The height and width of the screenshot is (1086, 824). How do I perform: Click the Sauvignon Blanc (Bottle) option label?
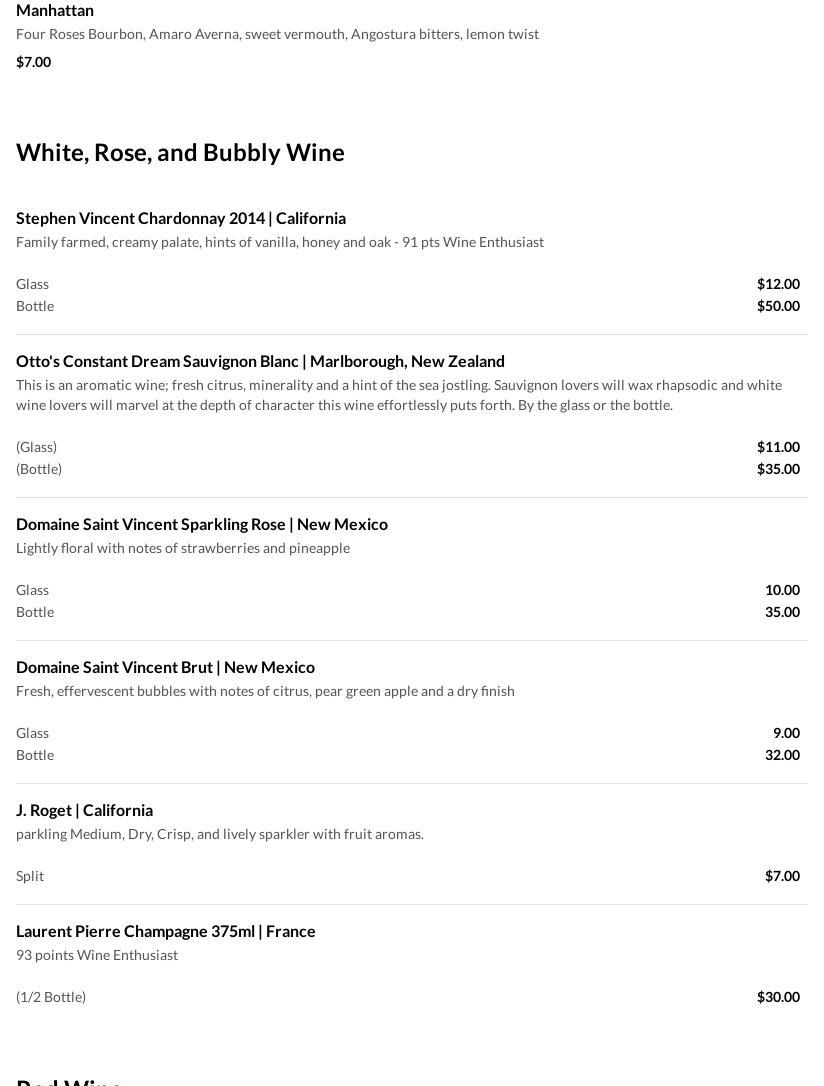click(39, 469)
